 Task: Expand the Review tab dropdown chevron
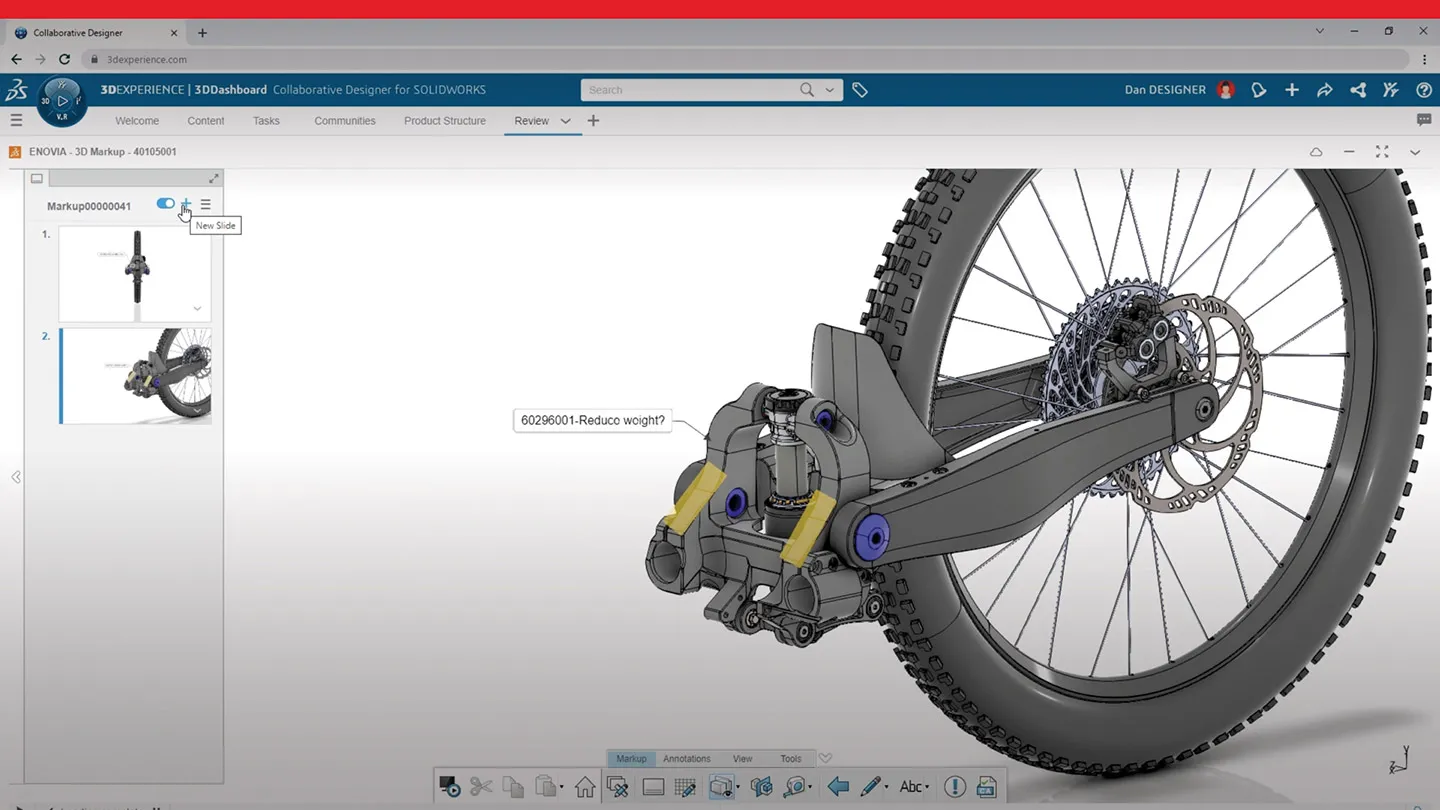click(x=565, y=120)
